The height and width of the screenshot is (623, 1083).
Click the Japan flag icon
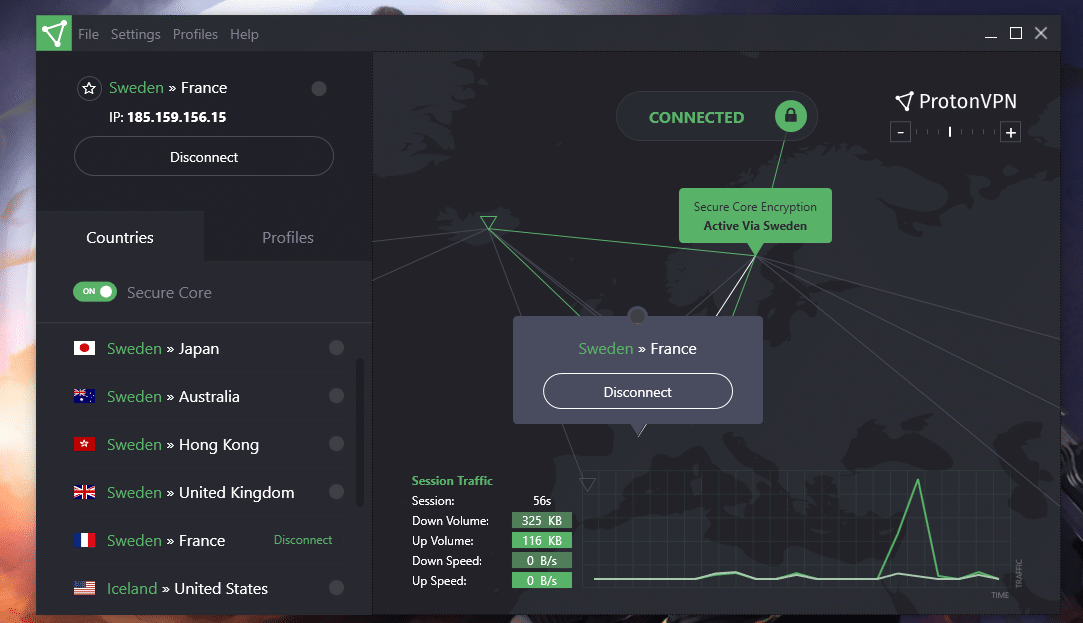84,348
